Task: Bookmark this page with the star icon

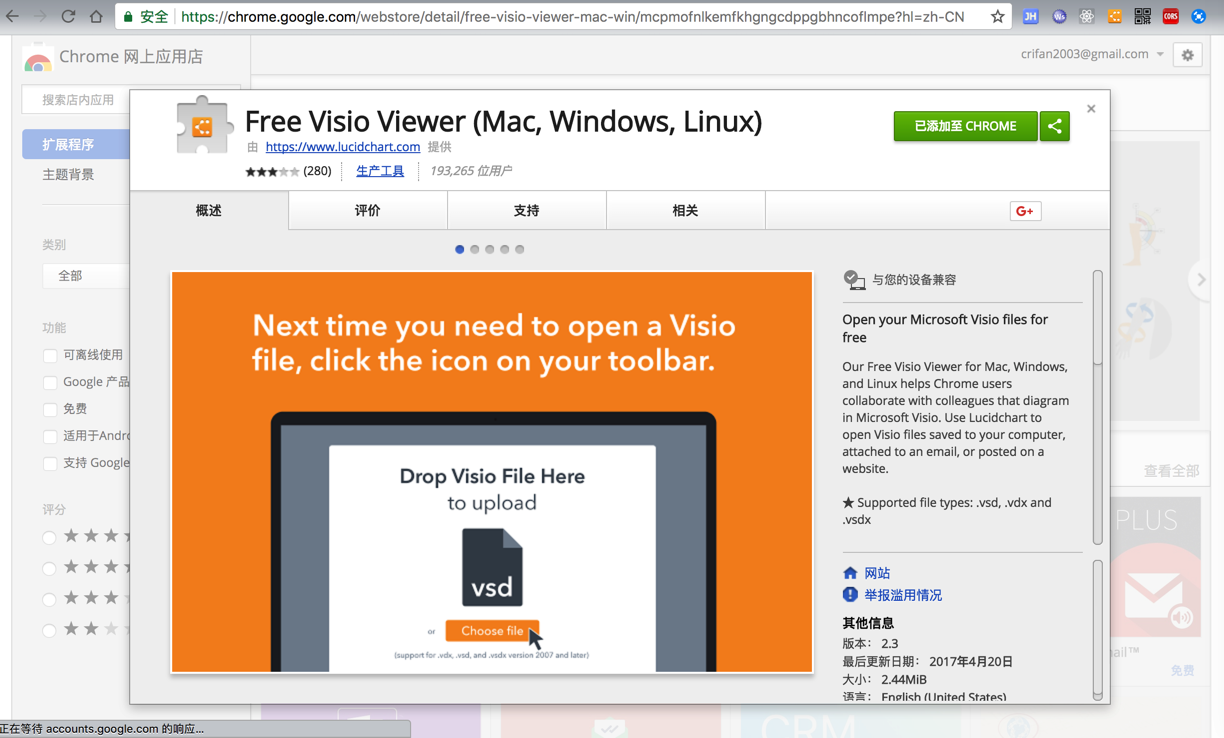Action: (x=997, y=16)
